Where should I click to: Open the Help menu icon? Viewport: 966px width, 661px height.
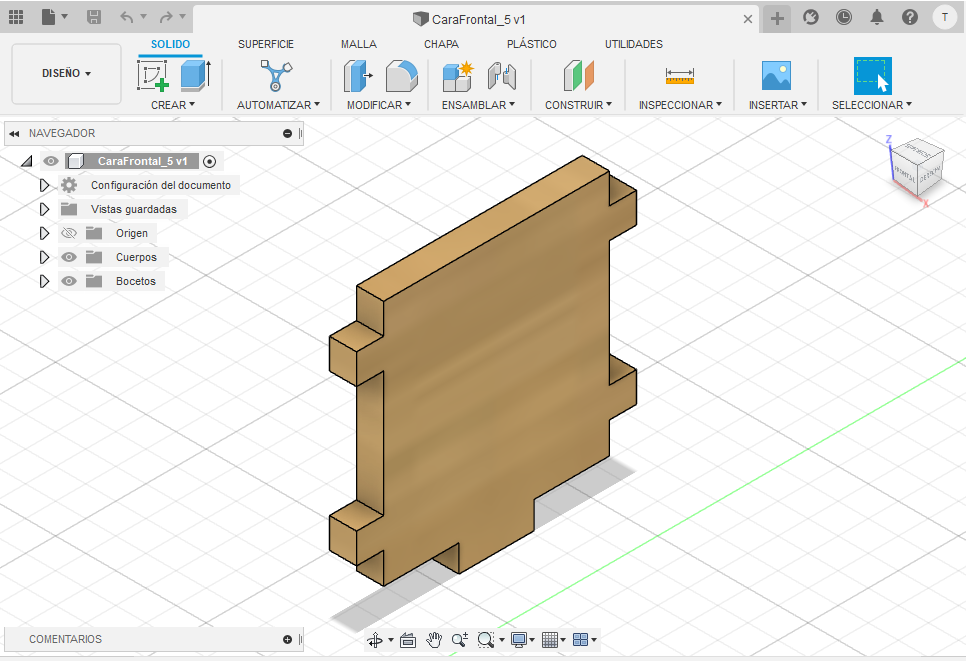pyautogui.click(x=910, y=17)
